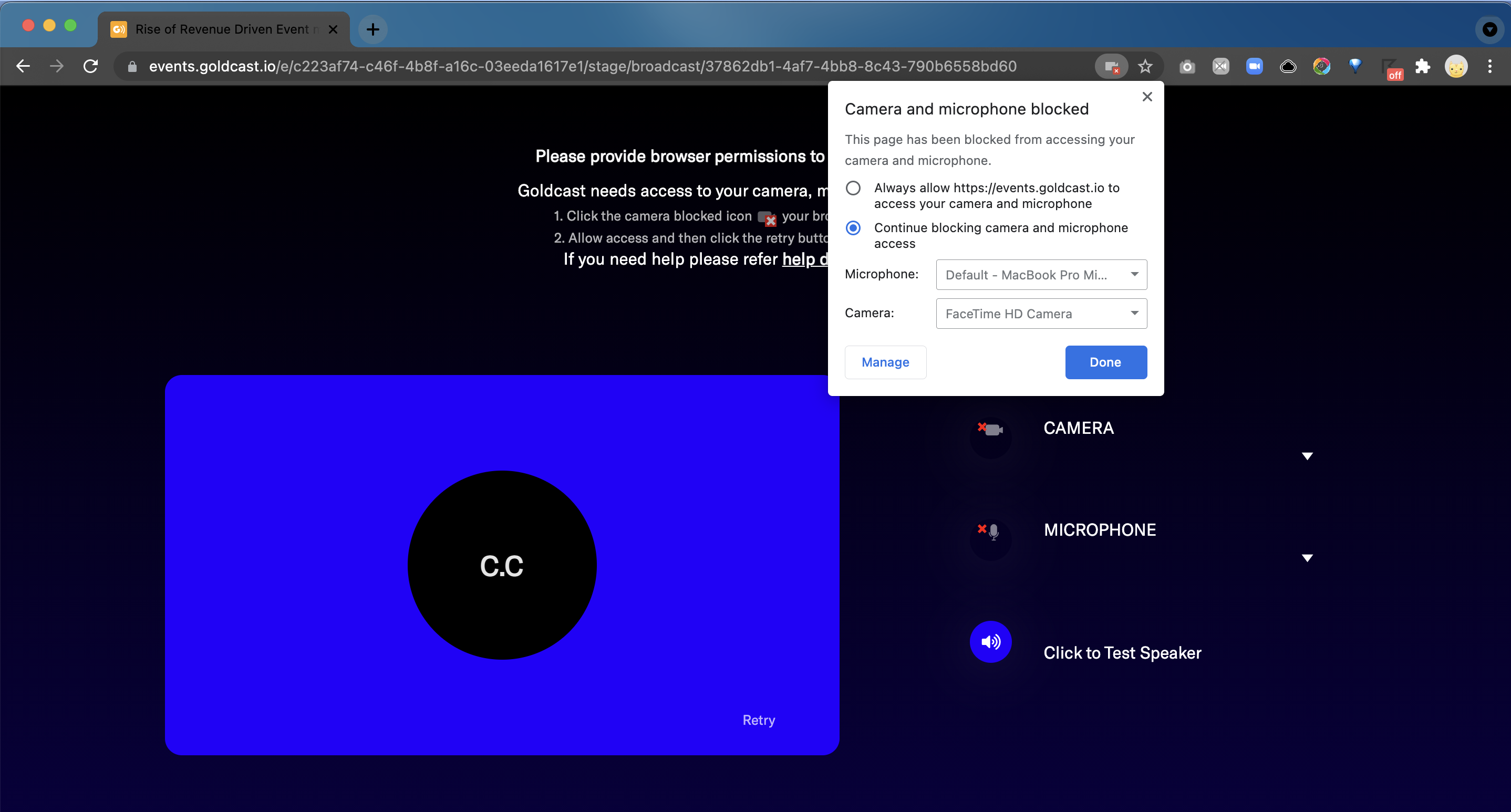
Task: Click Retry on the video preview
Action: tap(759, 720)
